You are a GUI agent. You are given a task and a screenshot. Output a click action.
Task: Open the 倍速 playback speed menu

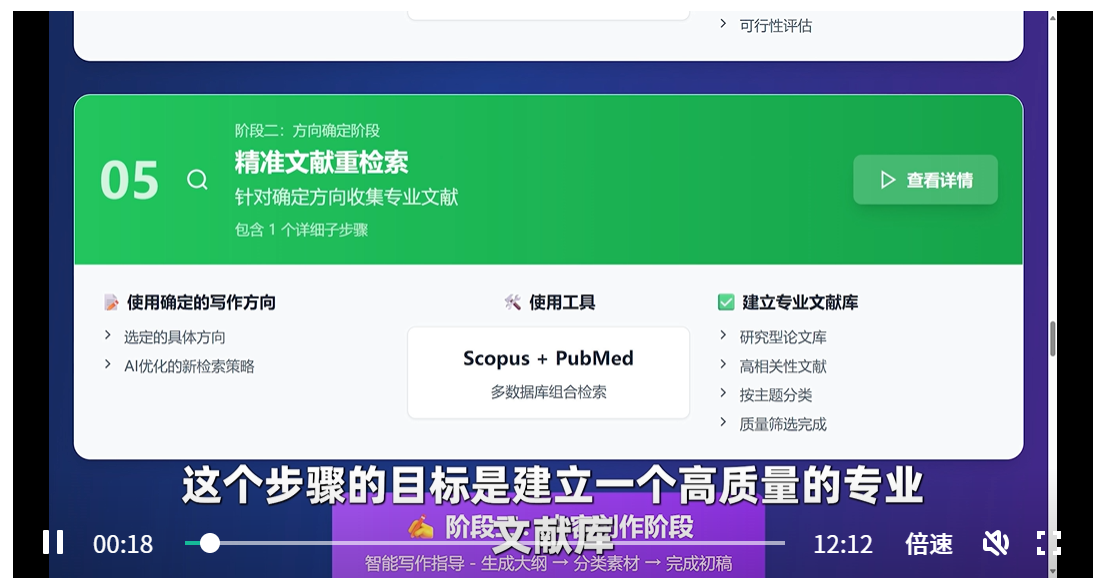pyautogui.click(x=928, y=544)
